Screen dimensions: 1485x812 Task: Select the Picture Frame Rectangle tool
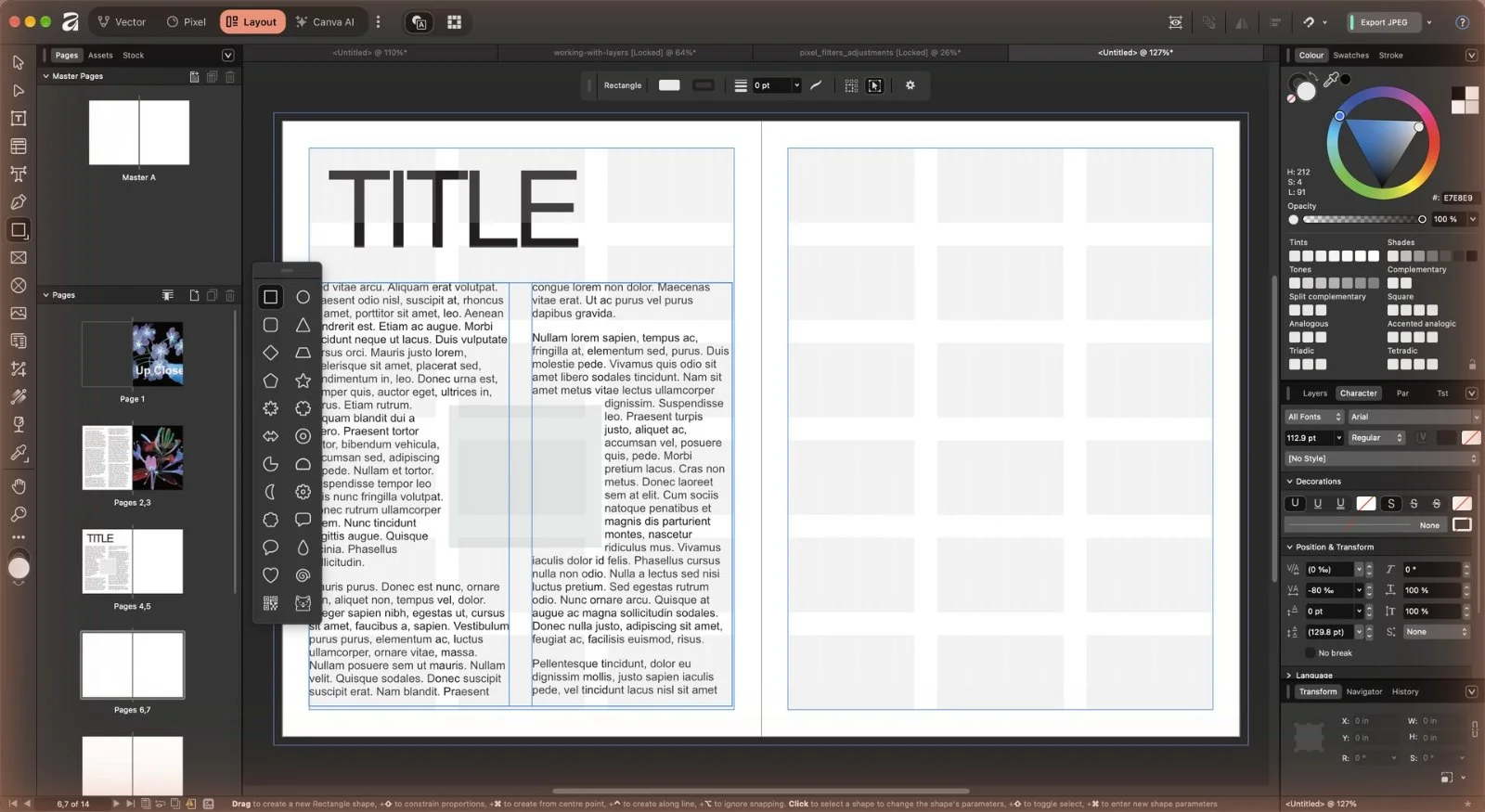coord(18,257)
